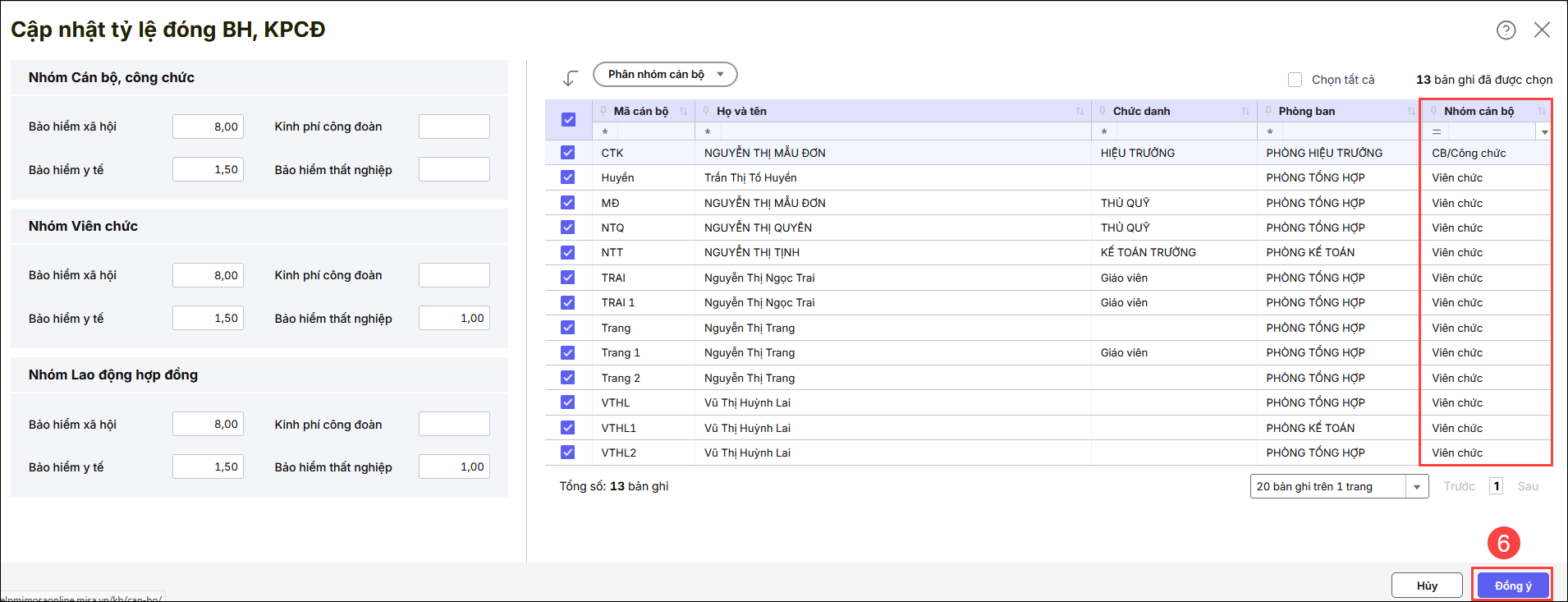Viewport: 1568px width, 602px height.
Task: Pin the Phòng ban column
Action: tap(1268, 112)
